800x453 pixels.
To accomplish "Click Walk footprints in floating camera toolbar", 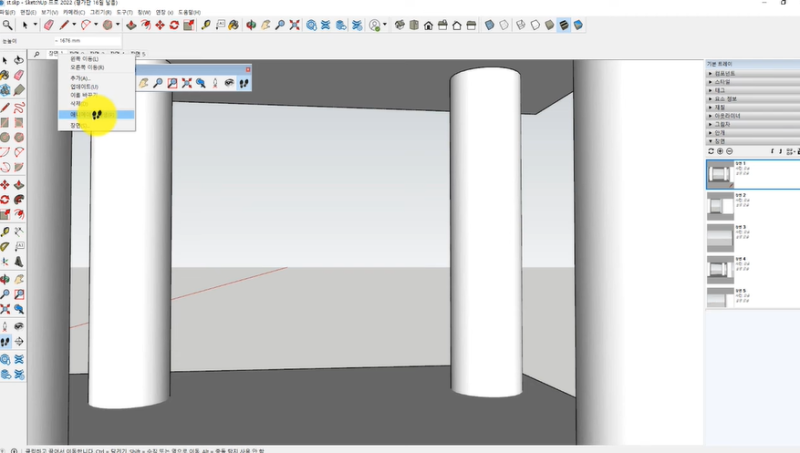I will (x=244, y=83).
